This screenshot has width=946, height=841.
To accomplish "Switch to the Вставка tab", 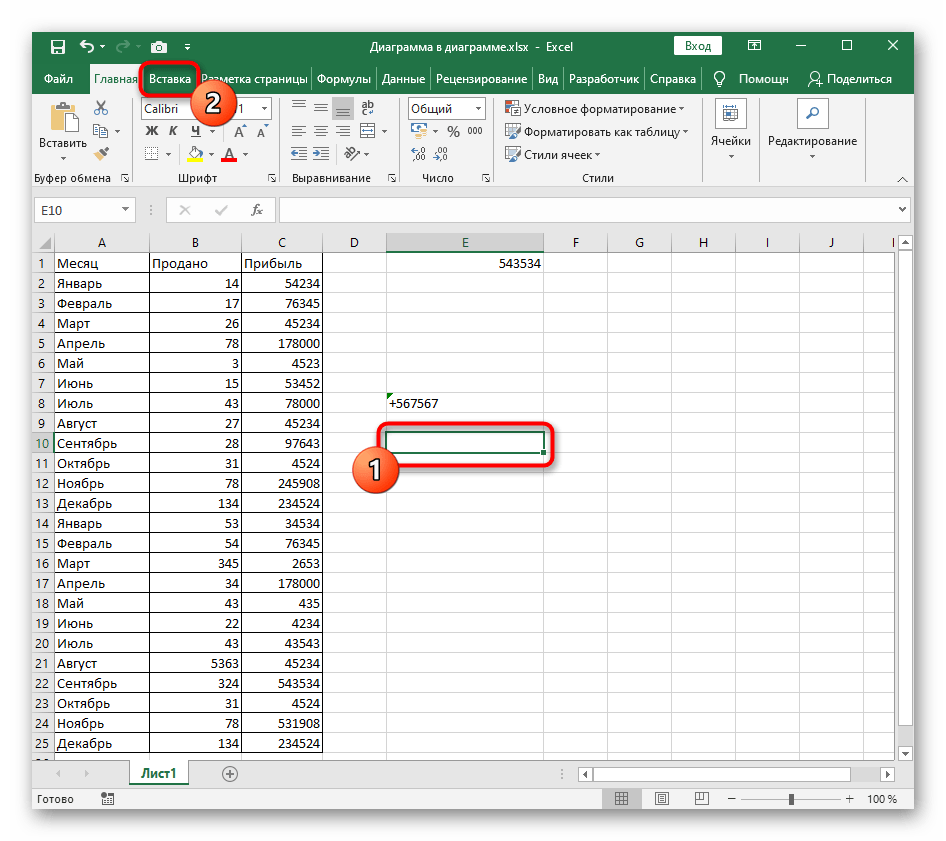I will tap(170, 79).
